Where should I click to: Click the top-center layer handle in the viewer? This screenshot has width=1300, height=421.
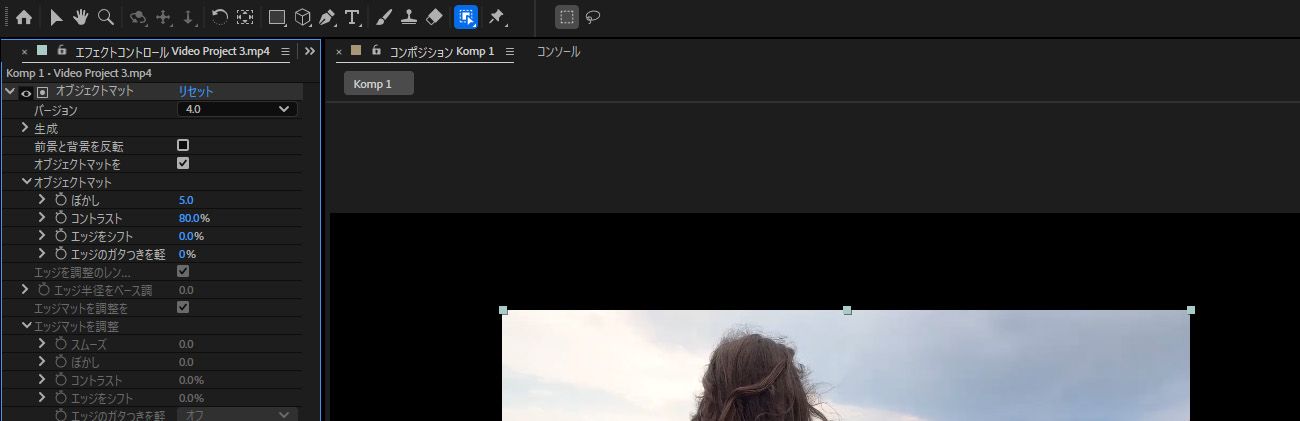[847, 310]
